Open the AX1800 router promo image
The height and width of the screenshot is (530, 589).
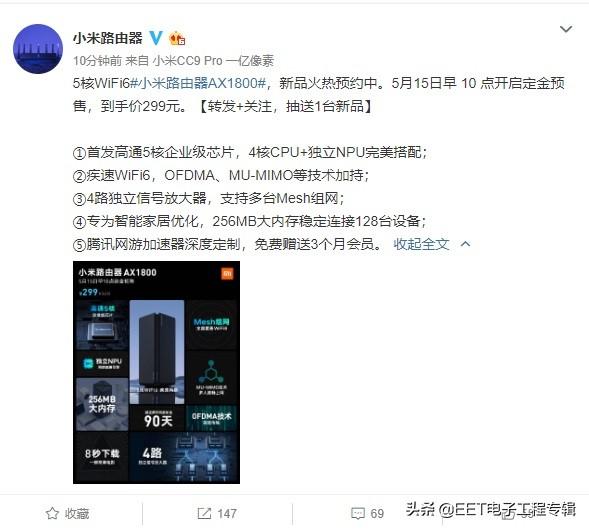(x=156, y=372)
